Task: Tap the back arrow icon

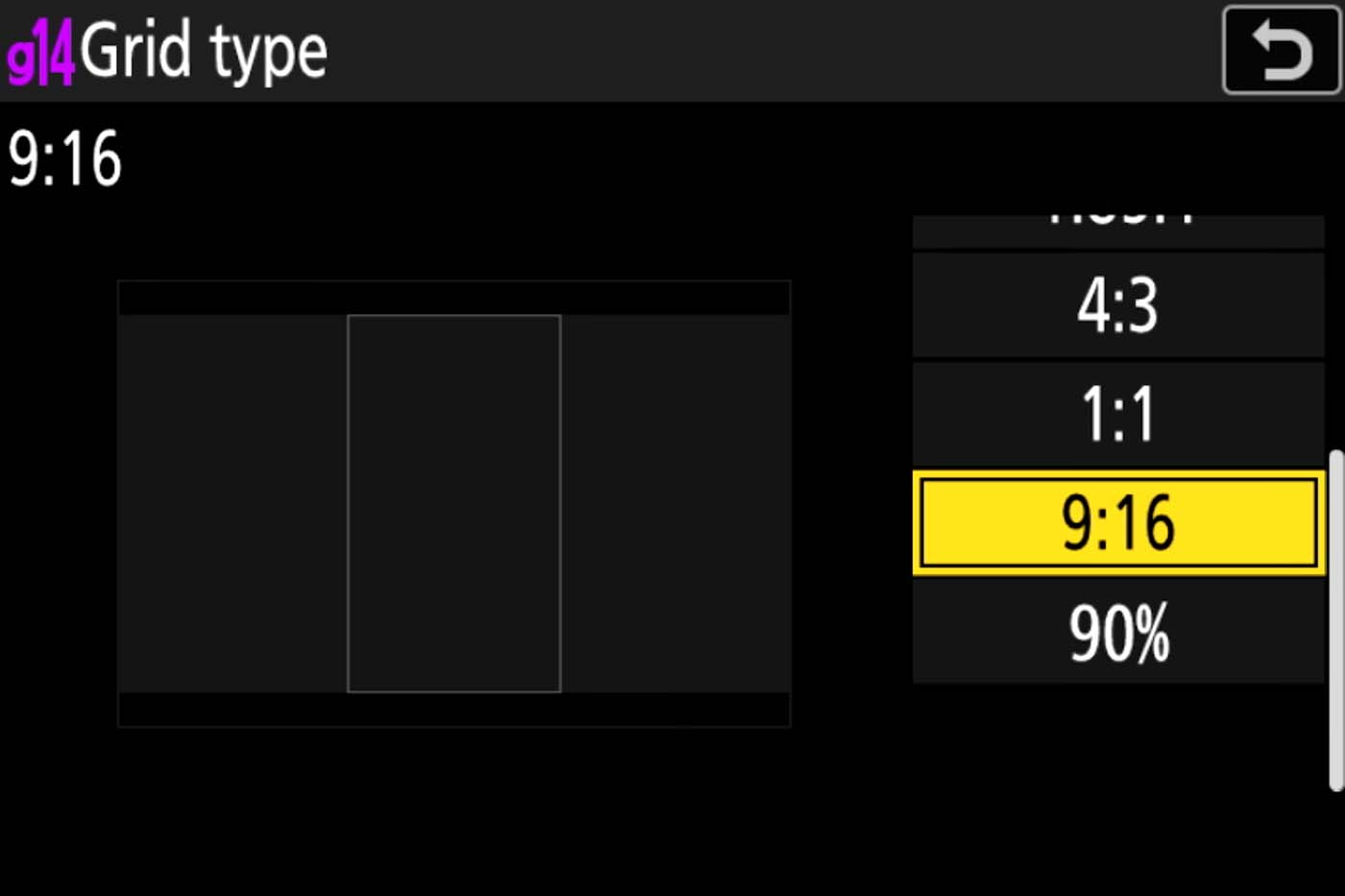Action: click(1281, 50)
